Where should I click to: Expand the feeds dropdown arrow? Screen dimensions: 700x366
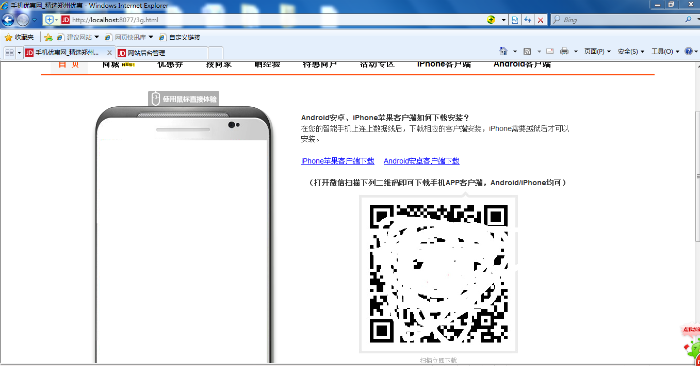point(539,51)
